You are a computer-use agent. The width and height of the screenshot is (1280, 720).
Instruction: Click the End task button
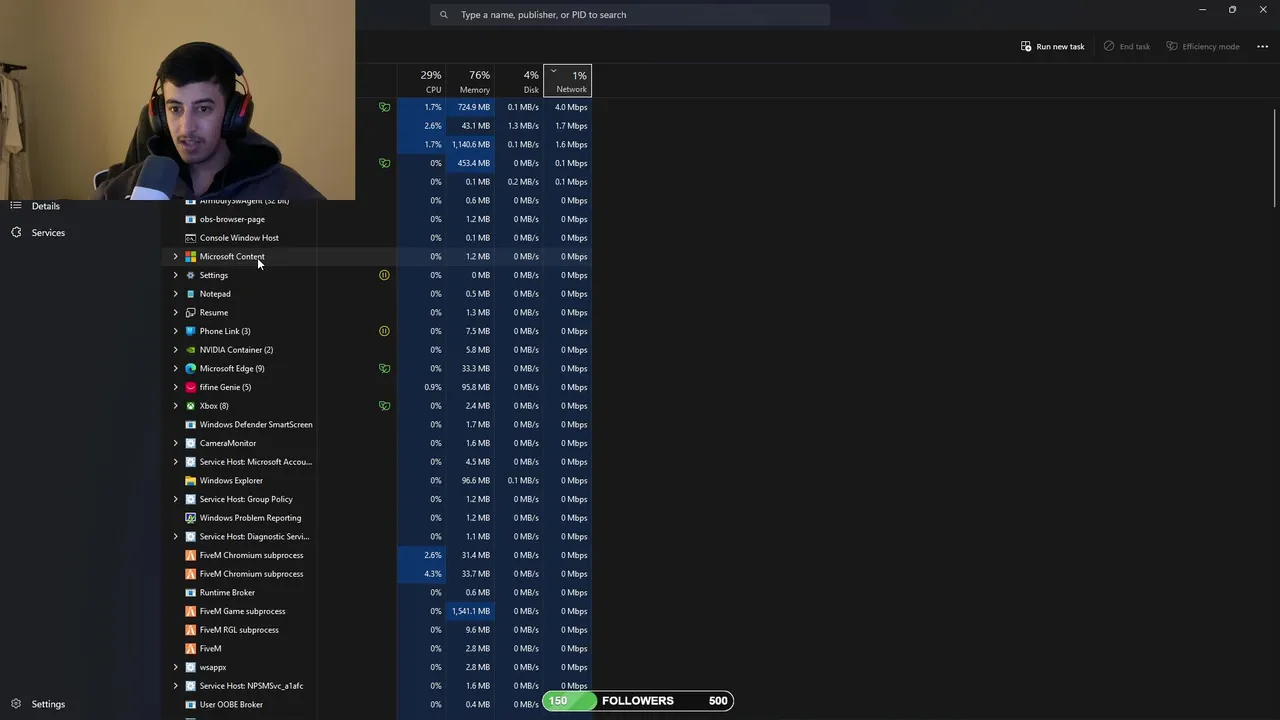pyautogui.click(x=1127, y=46)
